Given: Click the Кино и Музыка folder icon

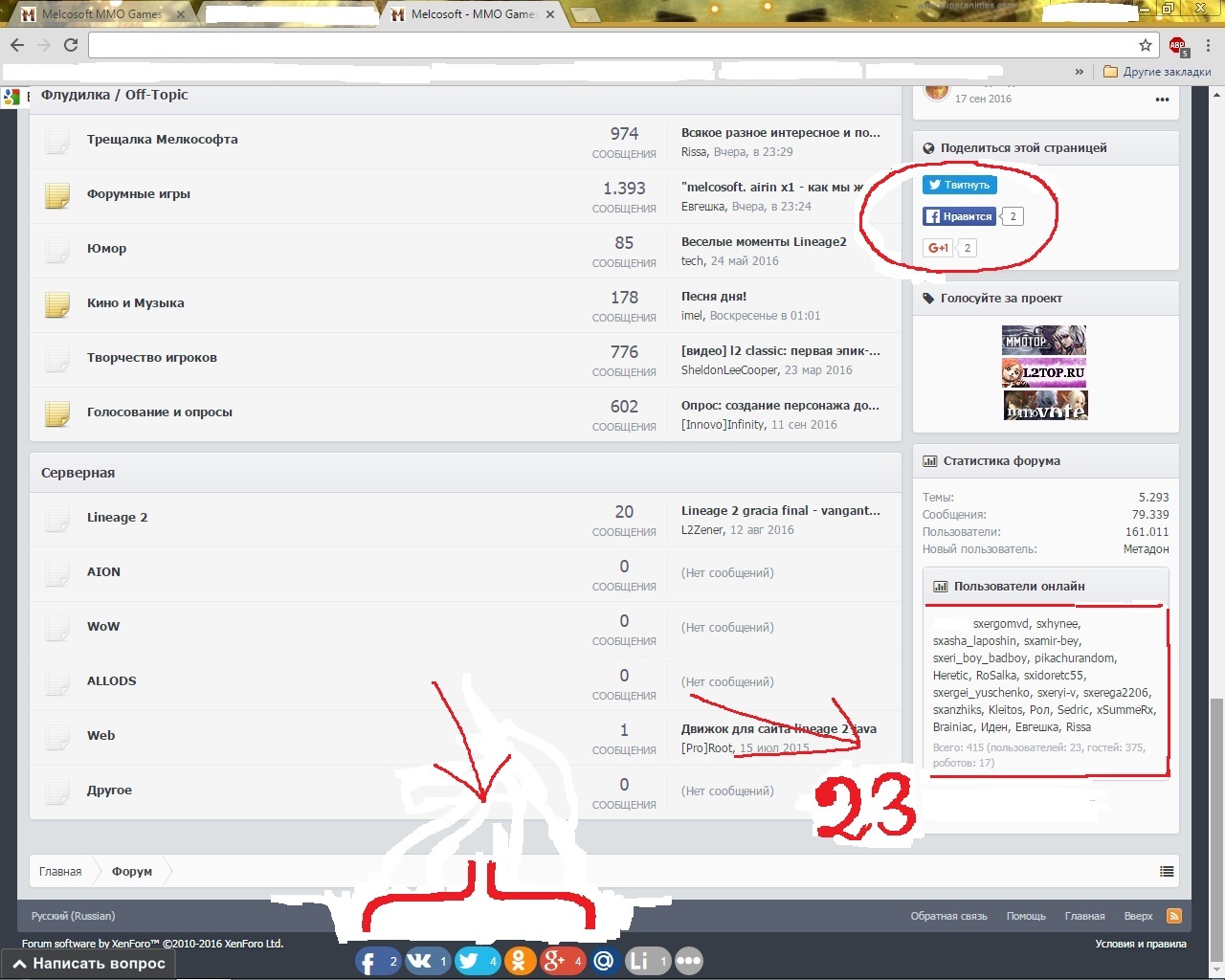Looking at the screenshot, I should coord(57,304).
